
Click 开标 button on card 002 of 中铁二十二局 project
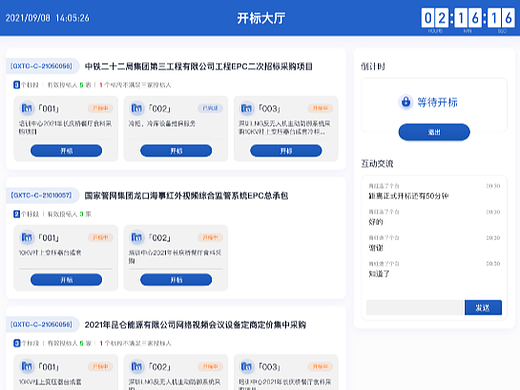pyautogui.click(x=176, y=151)
